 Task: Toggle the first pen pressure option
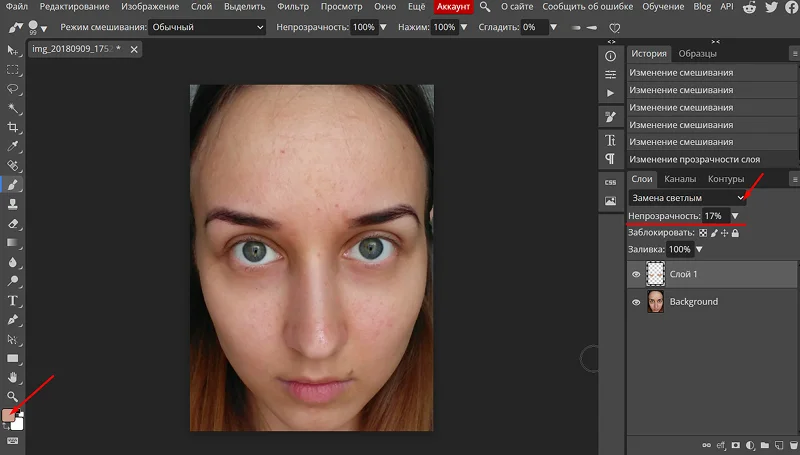576,28
